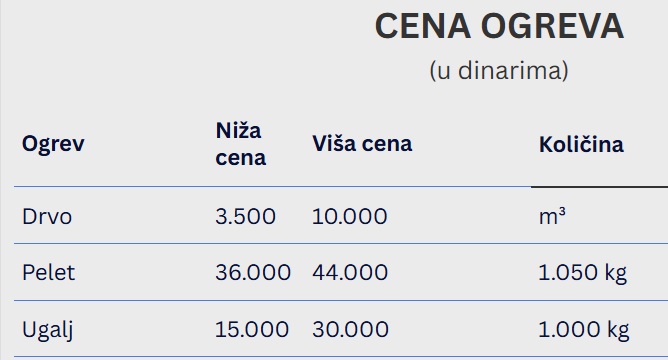Click Ugalj lower price 15.000
Image resolution: width=668 pixels, height=360 pixels.
(x=252, y=330)
